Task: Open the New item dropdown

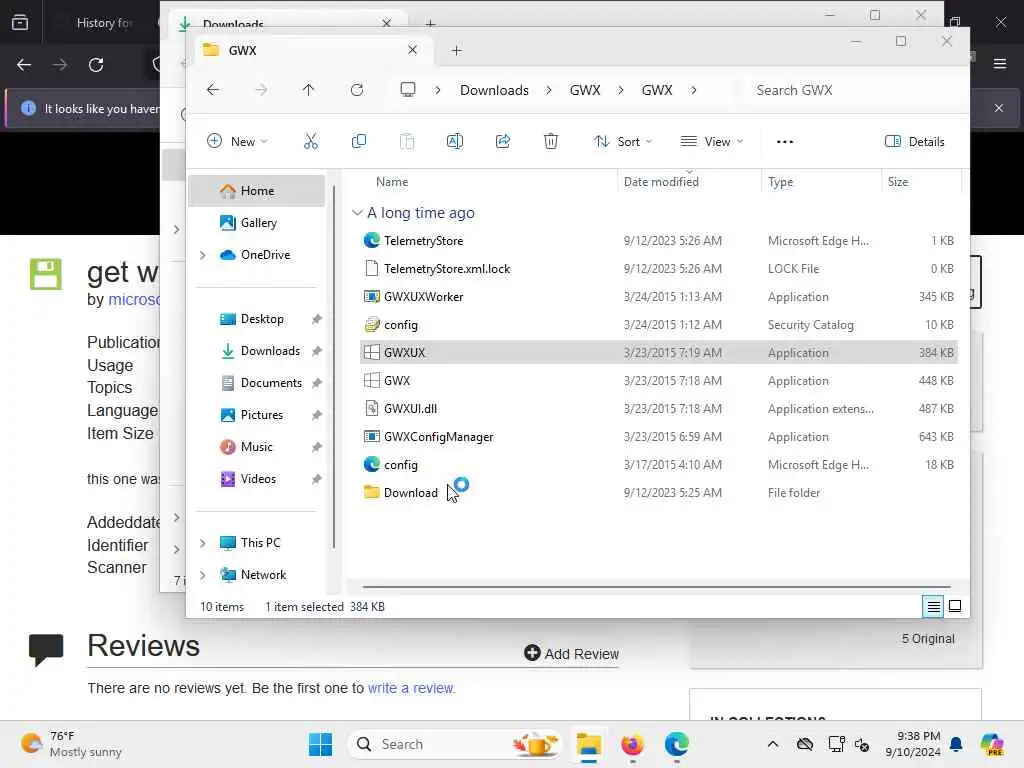Action: pyautogui.click(x=236, y=141)
